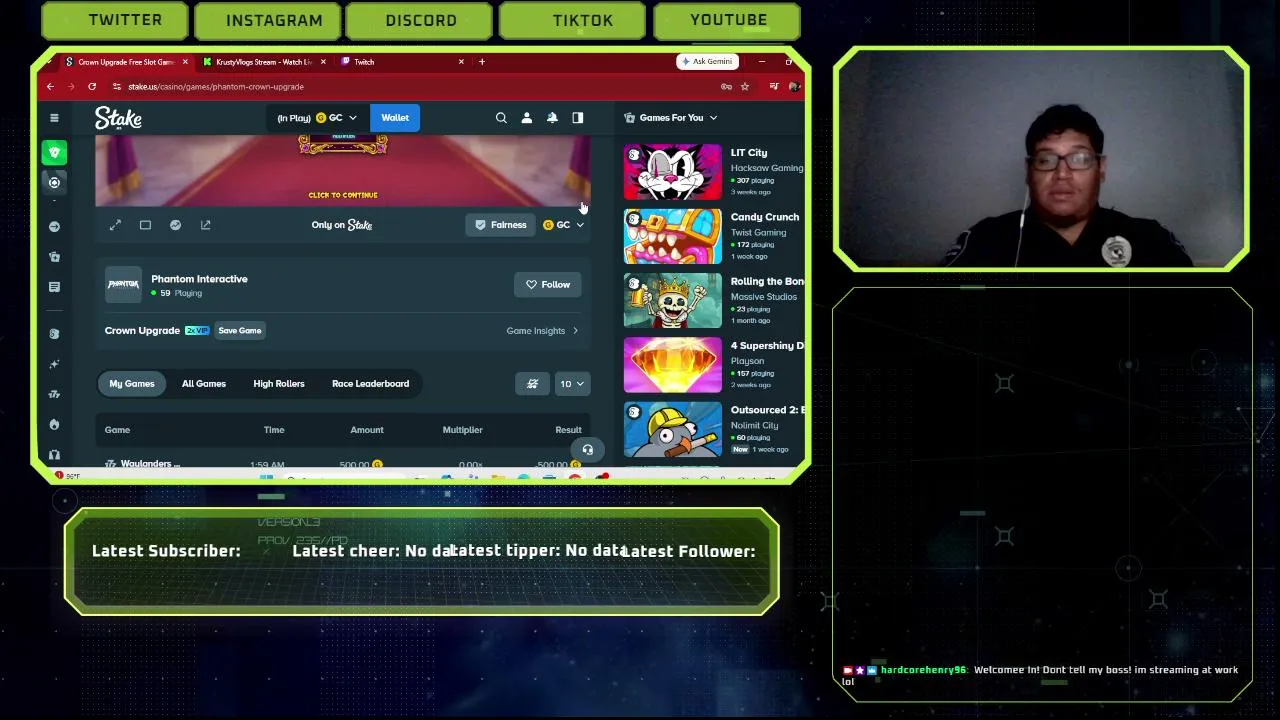This screenshot has height=720, width=1280.
Task: Follow Phantom Interactive
Action: [548, 285]
